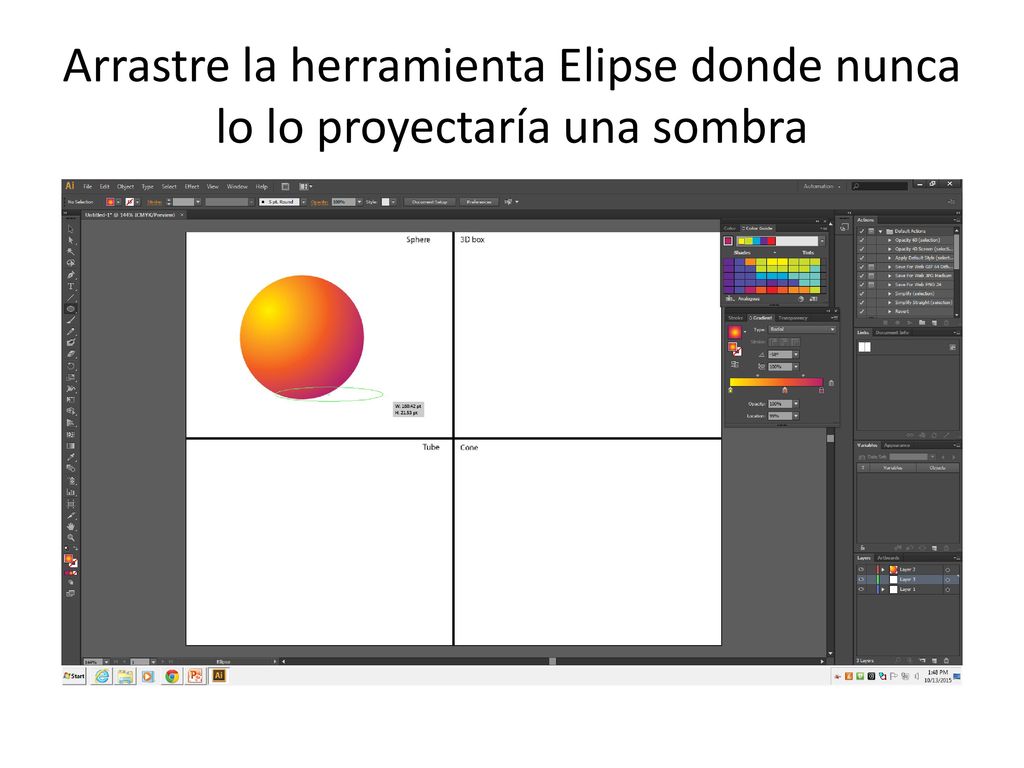1024x768 pixels.
Task: Open the gradient Type Radial dropdown
Action: coord(802,329)
